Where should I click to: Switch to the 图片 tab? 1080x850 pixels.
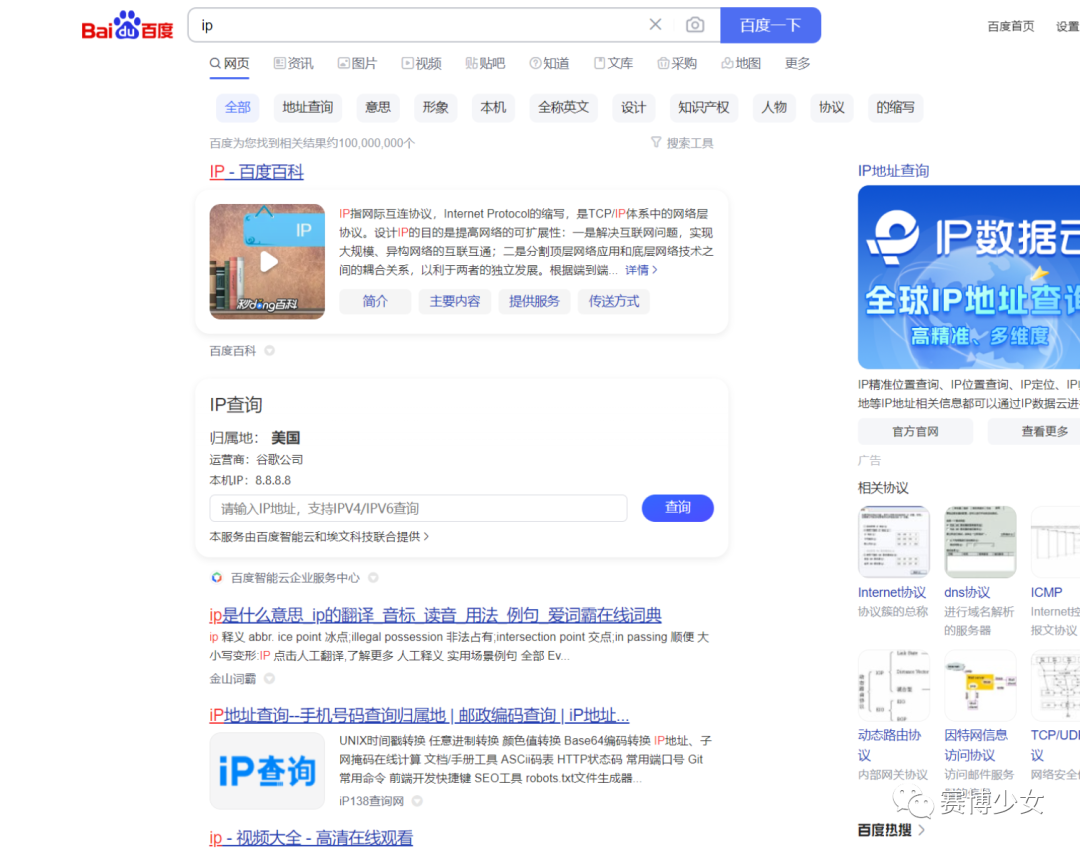(x=357, y=63)
